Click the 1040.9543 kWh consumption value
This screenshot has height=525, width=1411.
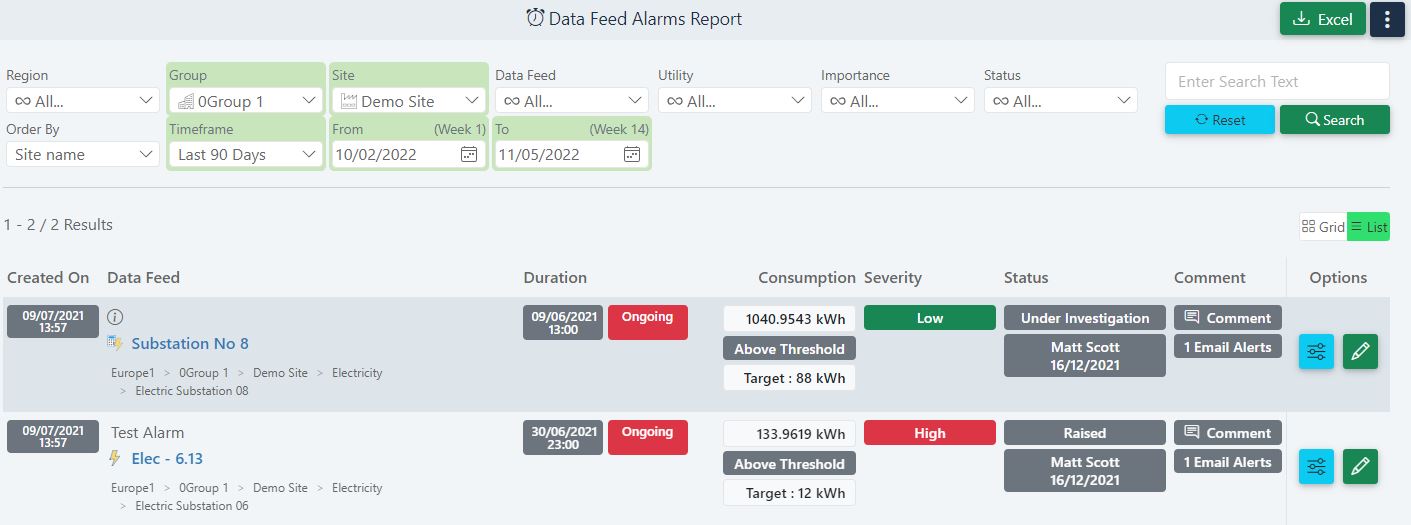click(x=790, y=319)
